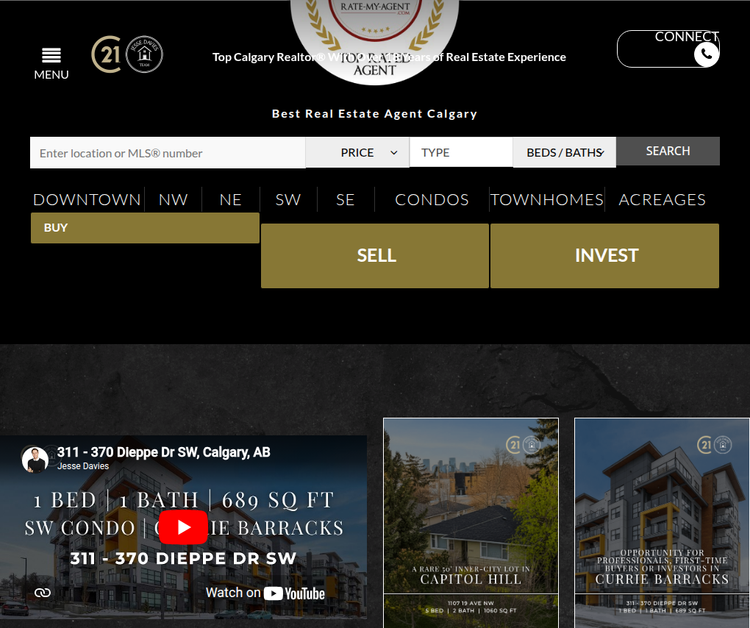Click the phone icon in CONNECT

click(x=706, y=55)
